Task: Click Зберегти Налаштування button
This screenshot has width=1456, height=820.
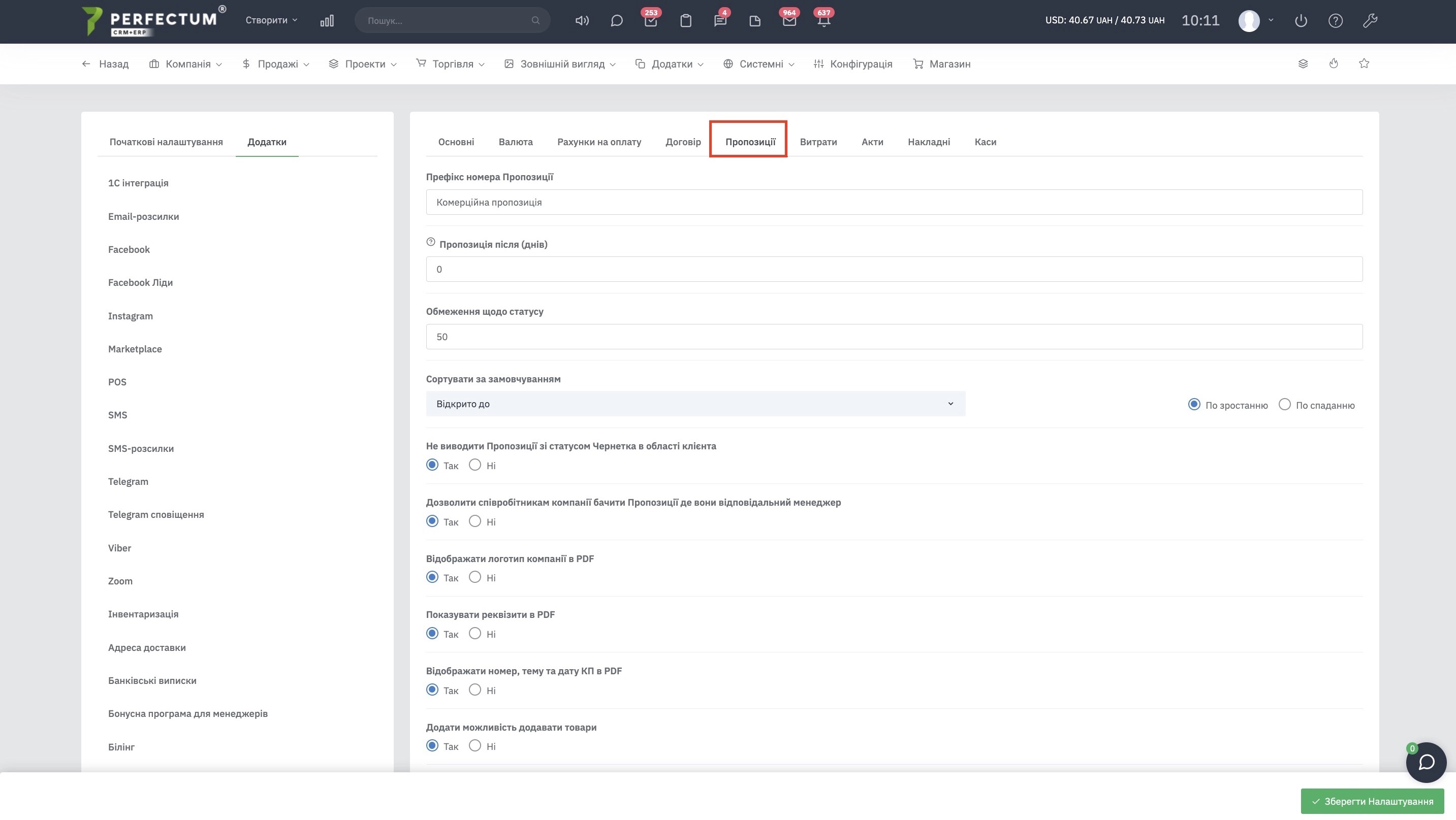Action: 1372,801
